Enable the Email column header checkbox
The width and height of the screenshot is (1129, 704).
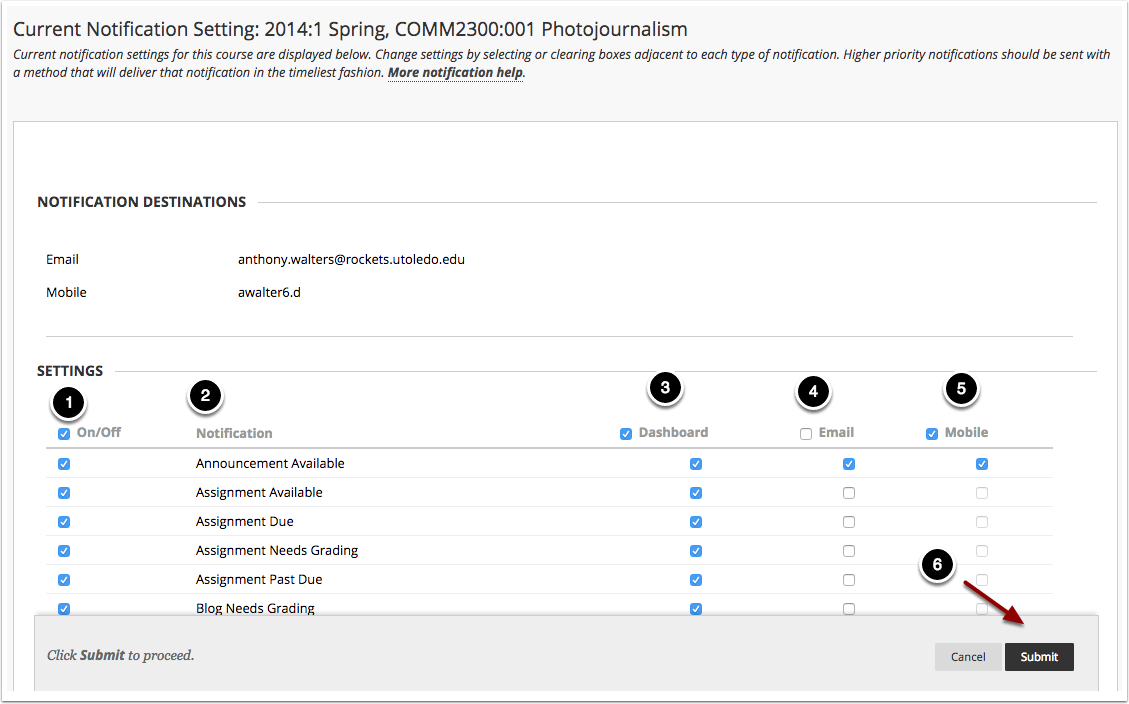[806, 434]
